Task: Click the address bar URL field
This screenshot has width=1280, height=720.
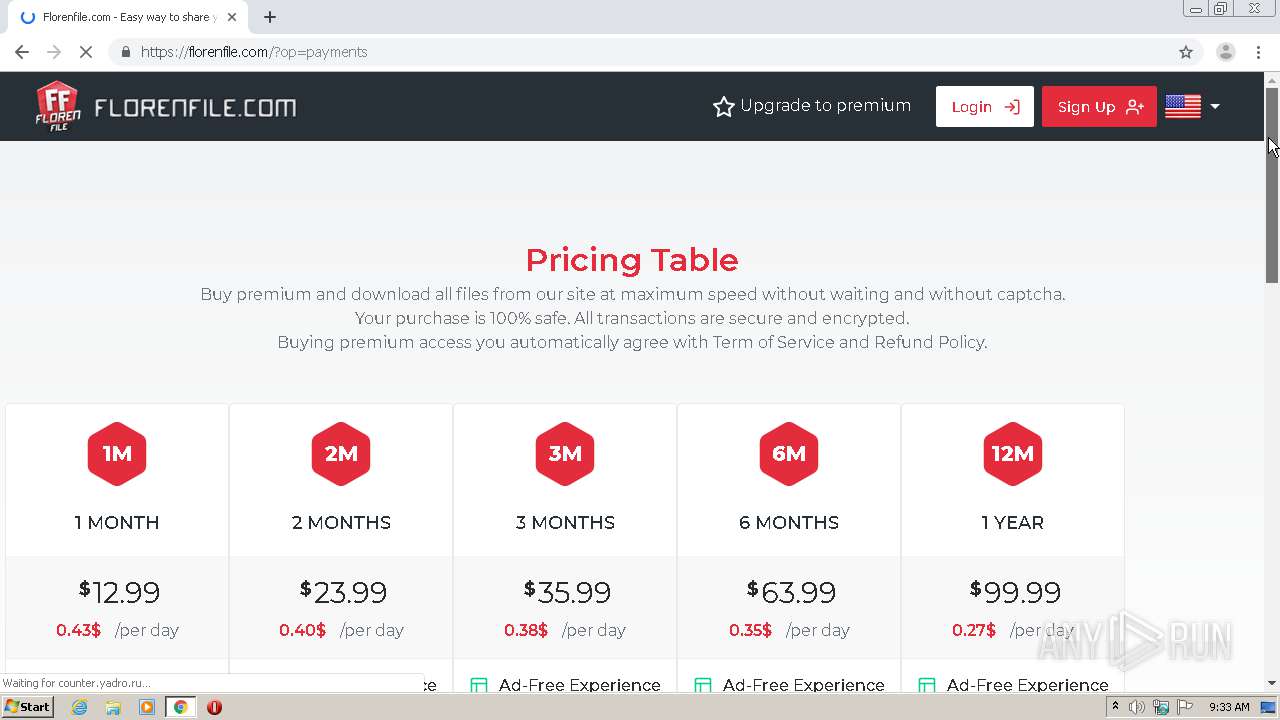Action: point(640,52)
